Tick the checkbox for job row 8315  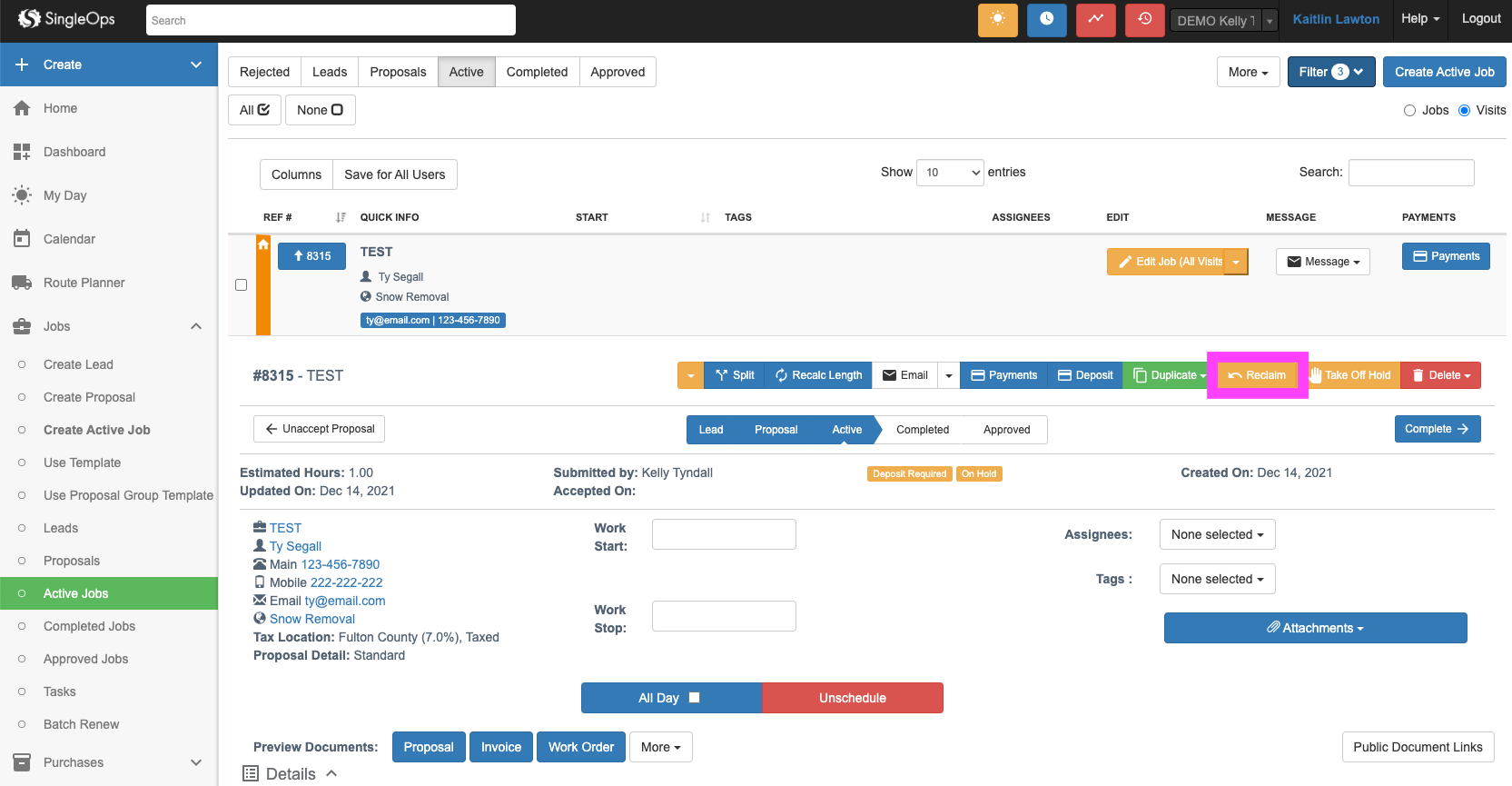click(x=242, y=285)
